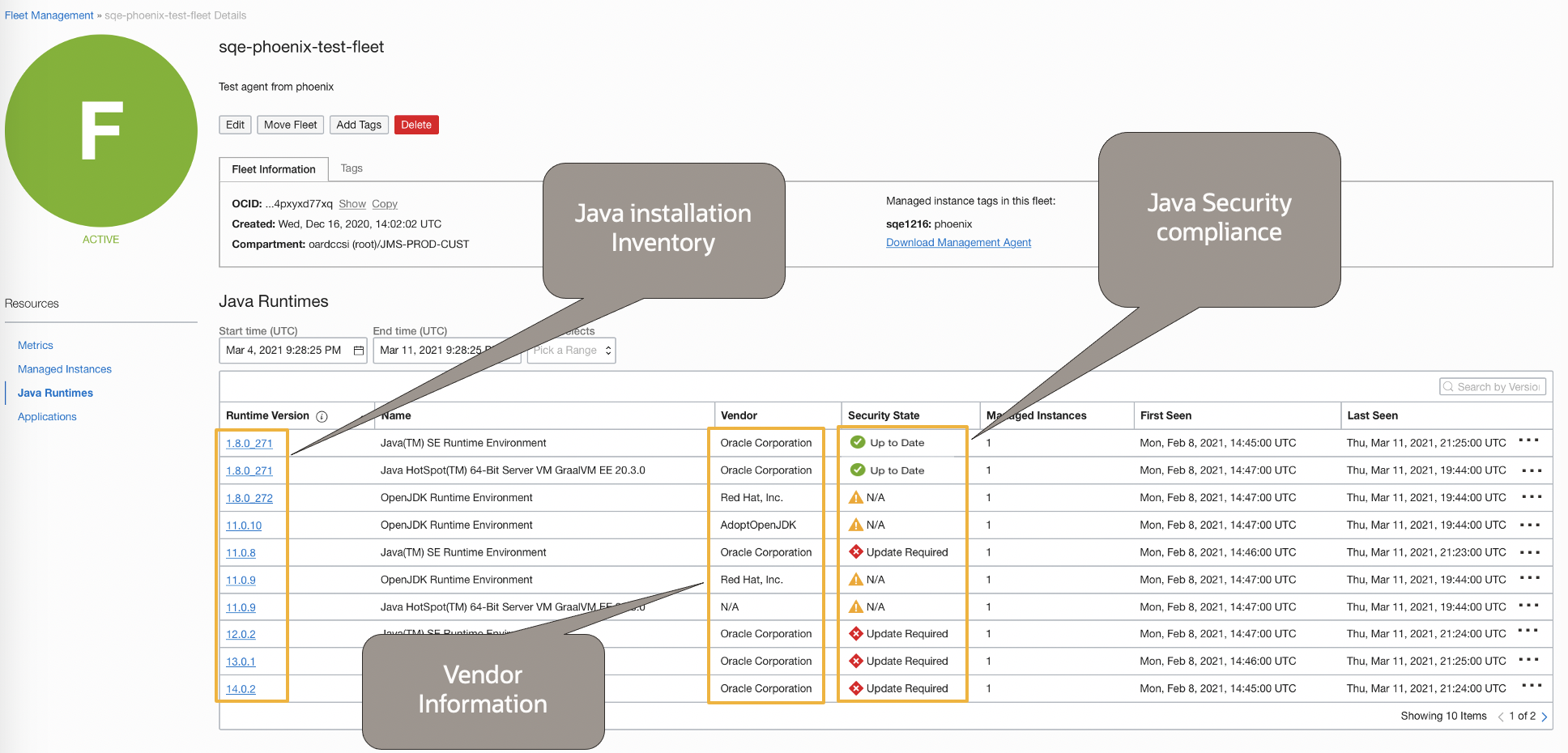Open calendar icon in Start time field

pos(358,351)
